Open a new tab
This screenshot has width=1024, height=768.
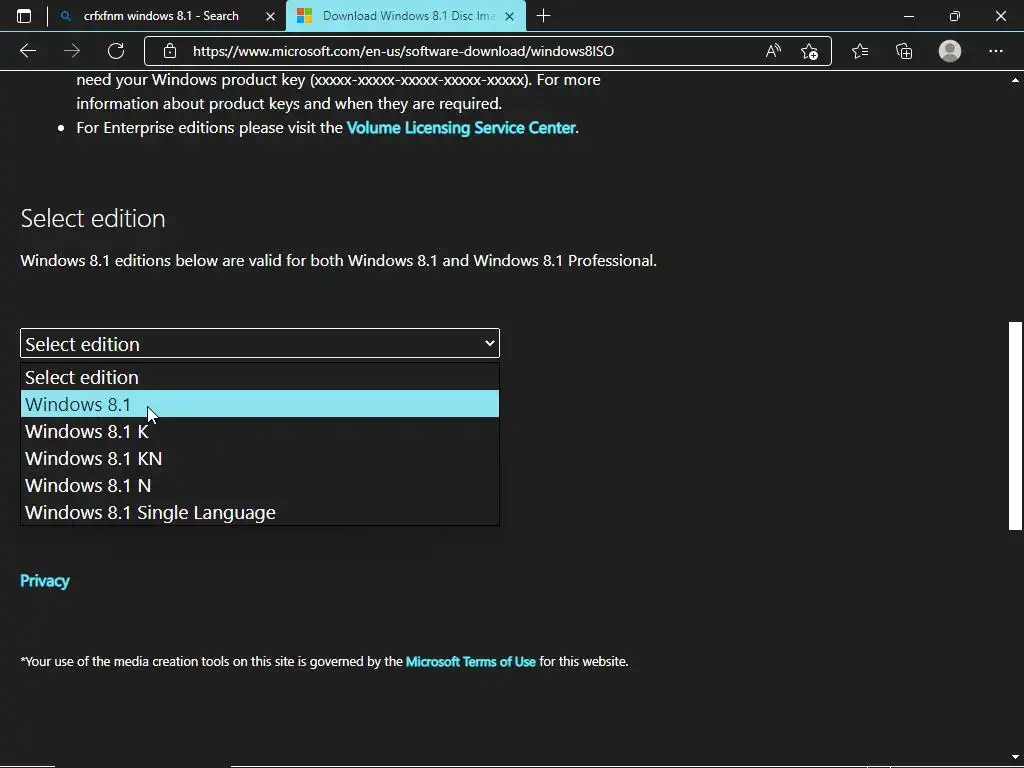tap(543, 16)
